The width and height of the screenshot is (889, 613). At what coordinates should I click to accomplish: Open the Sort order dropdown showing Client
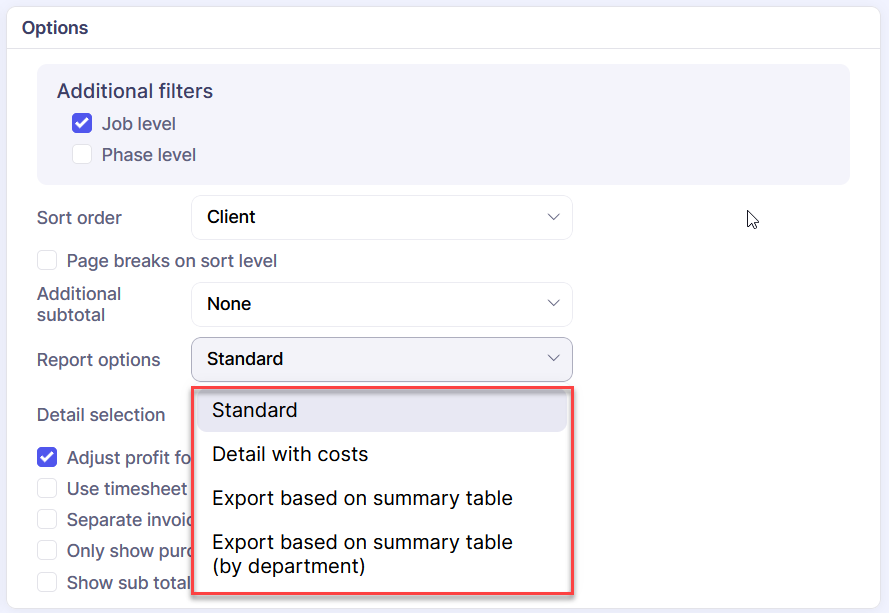[x=380, y=217]
